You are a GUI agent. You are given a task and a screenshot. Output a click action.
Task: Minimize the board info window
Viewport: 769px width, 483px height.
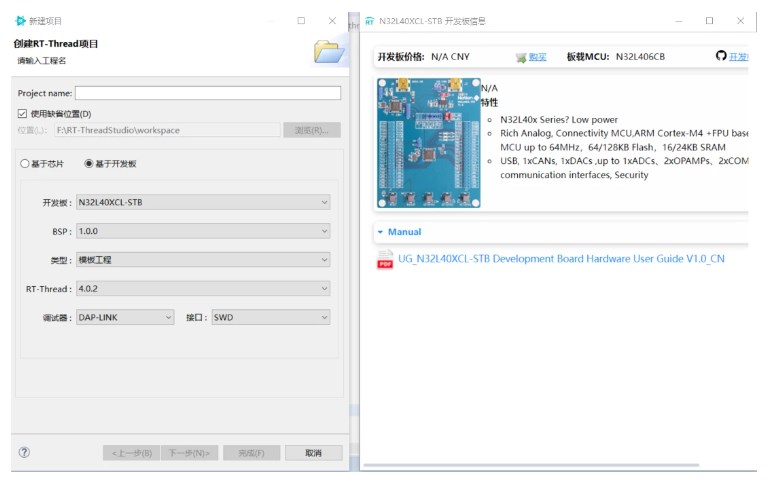[679, 21]
